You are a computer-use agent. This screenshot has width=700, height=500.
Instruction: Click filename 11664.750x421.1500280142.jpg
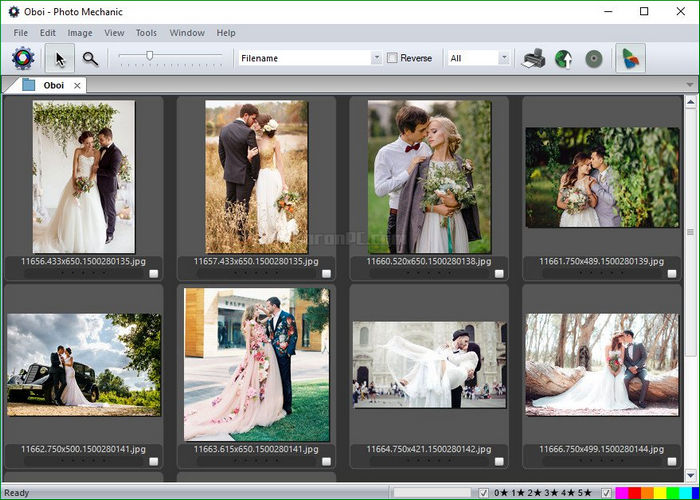(x=429, y=449)
